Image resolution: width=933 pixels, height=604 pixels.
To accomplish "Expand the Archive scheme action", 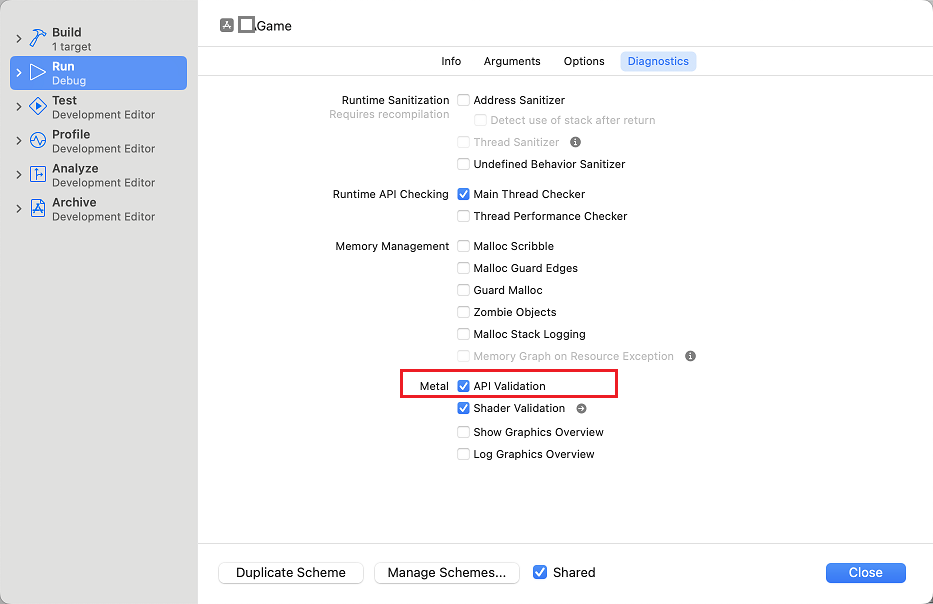I will (18, 209).
